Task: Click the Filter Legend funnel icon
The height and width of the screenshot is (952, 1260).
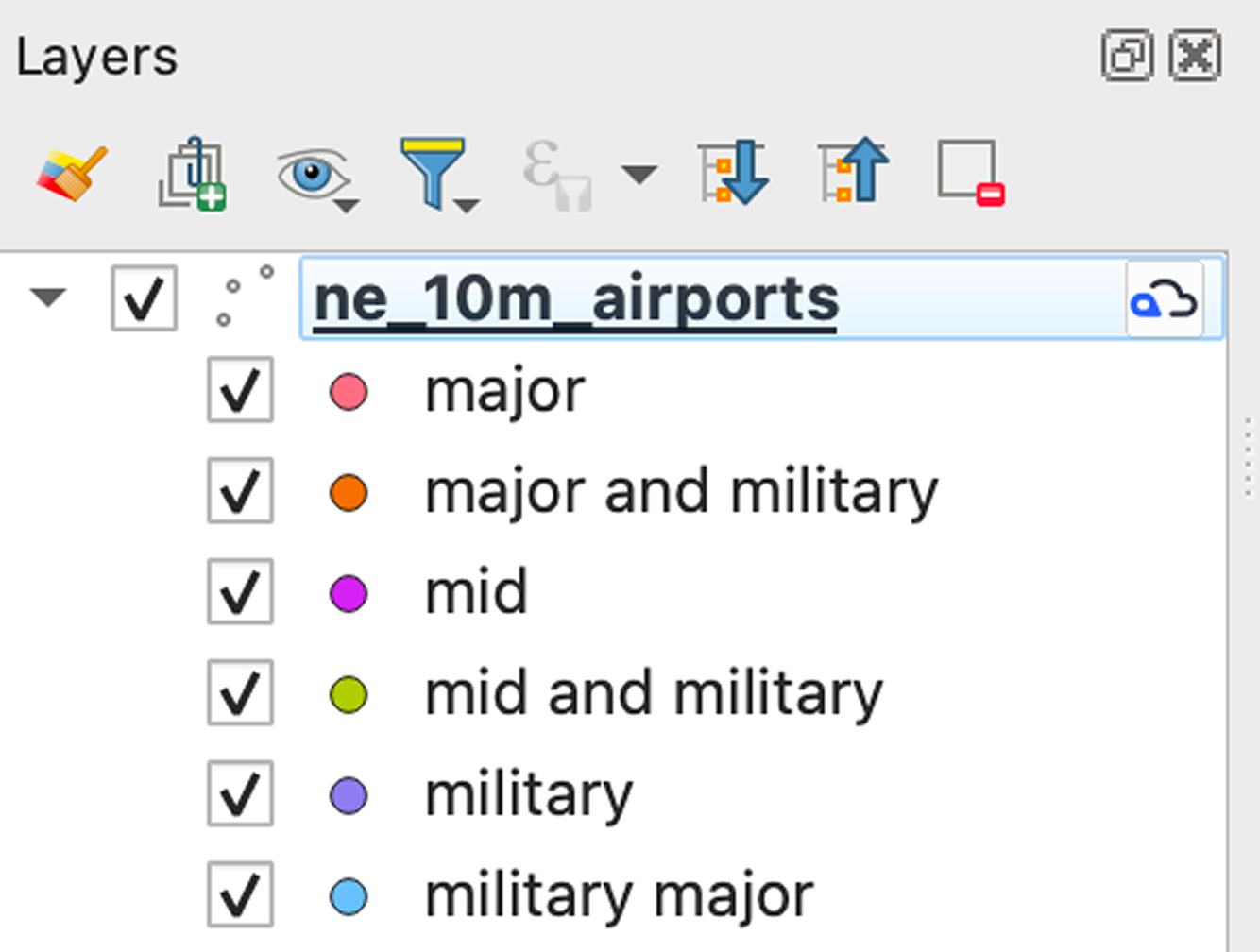Action: (434, 174)
